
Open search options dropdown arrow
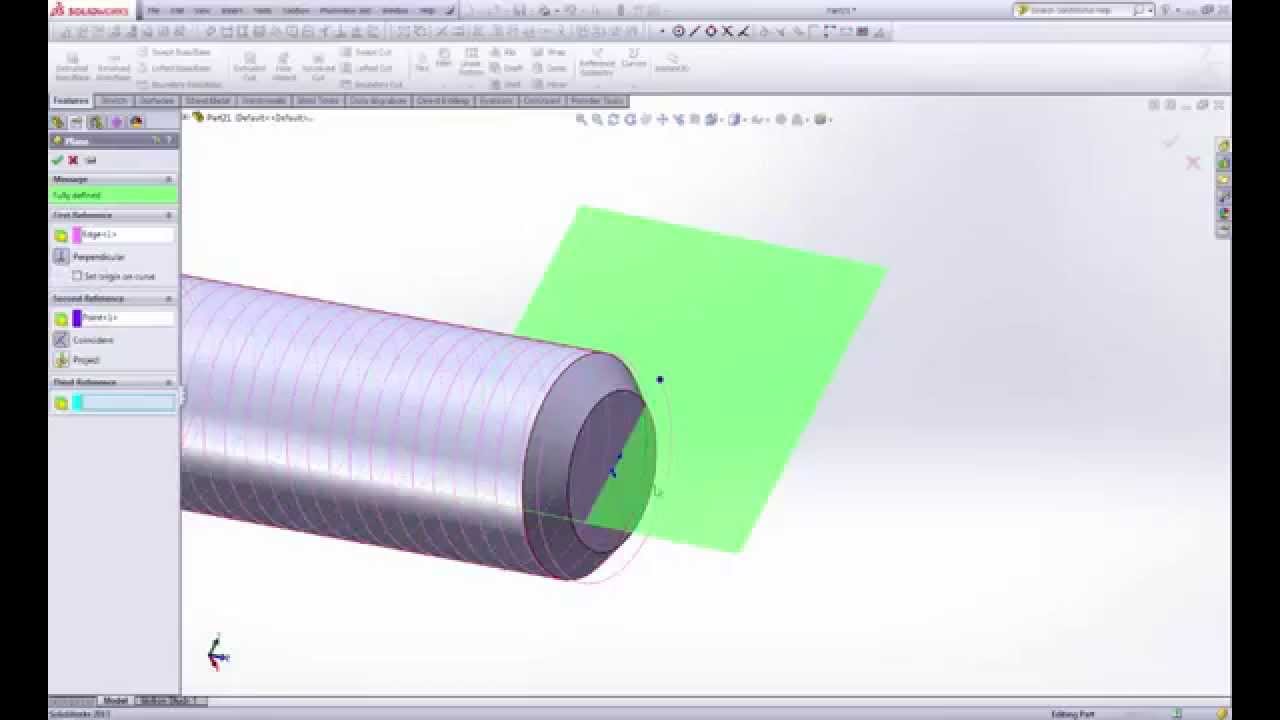1151,10
